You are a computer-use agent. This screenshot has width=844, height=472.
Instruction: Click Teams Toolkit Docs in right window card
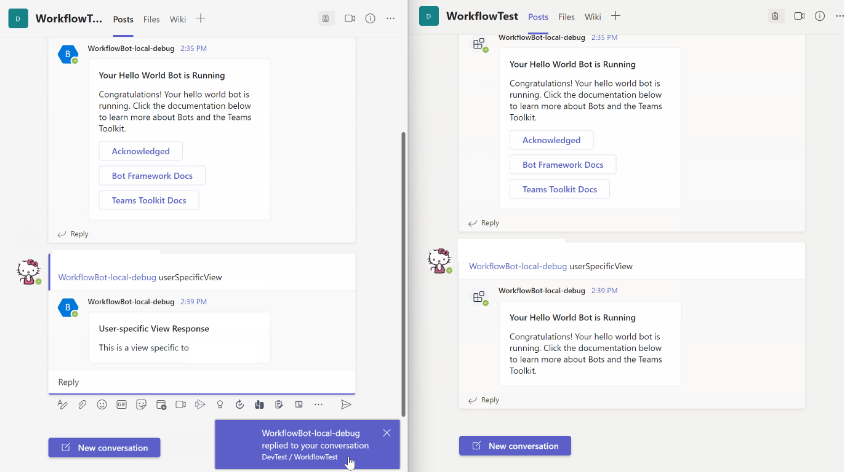click(559, 189)
